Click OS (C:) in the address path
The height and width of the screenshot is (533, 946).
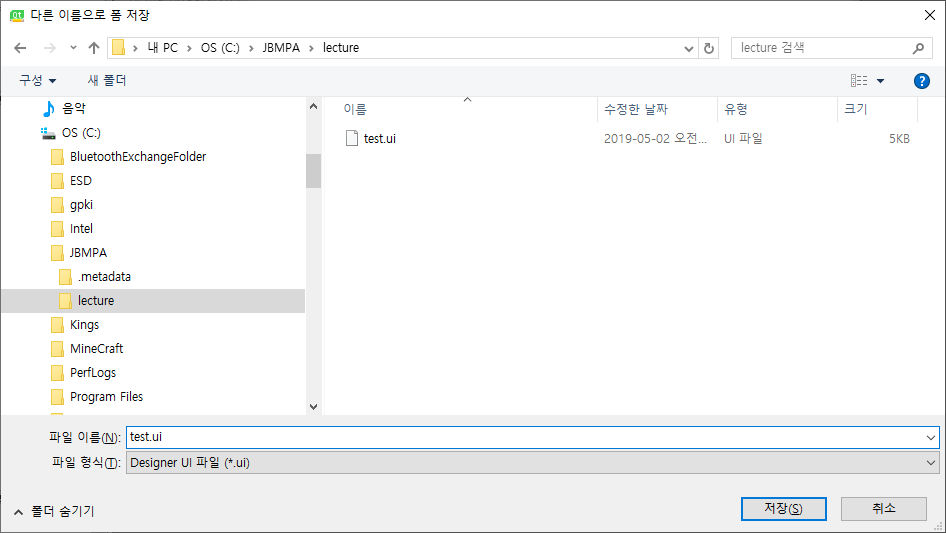tap(220, 48)
